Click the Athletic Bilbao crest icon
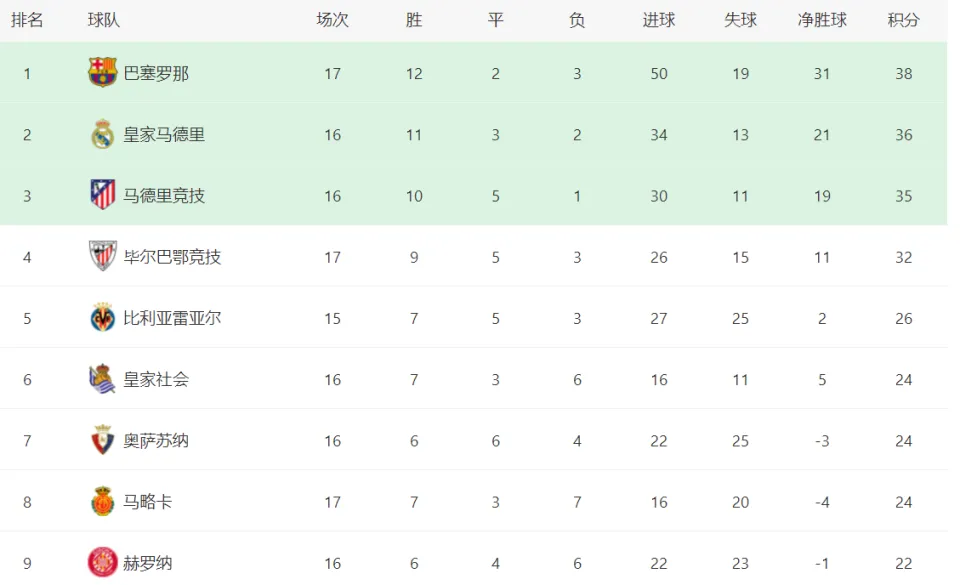Viewport: 960px width, 585px height. [x=102, y=256]
